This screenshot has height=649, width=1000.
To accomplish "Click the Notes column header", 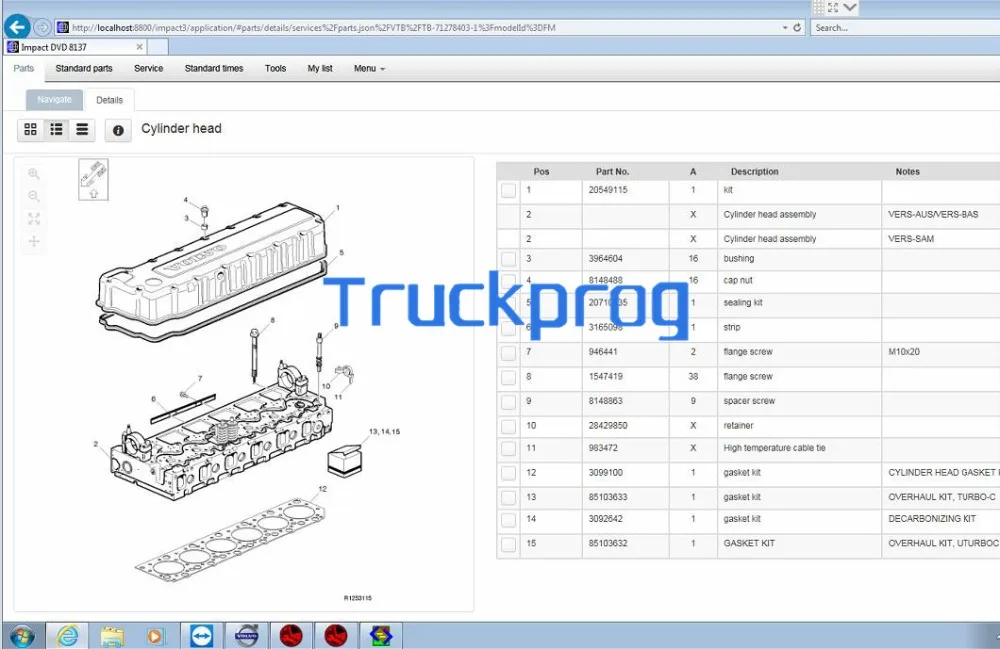I will coord(907,171).
